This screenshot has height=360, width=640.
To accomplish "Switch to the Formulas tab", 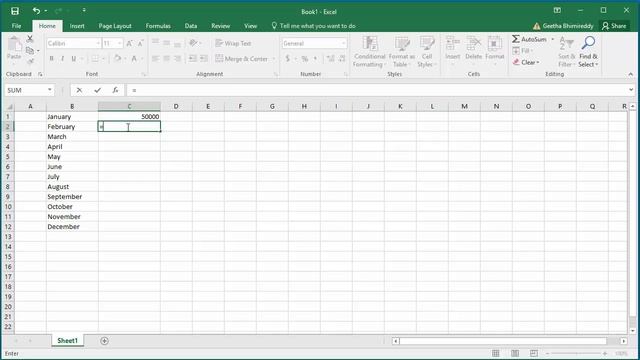I will coord(158,26).
